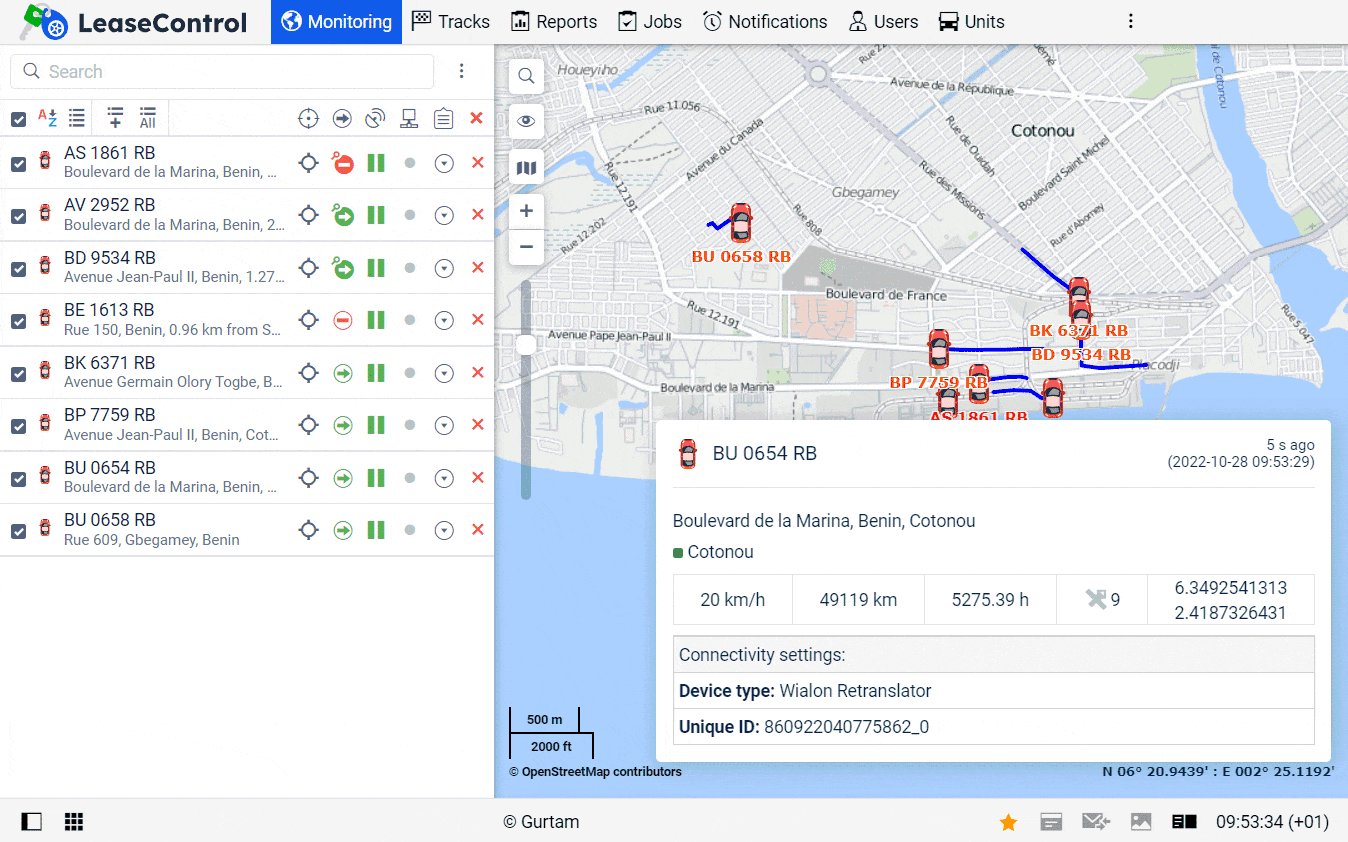The image size is (1348, 842).
Task: Select the Monitoring tab
Action: coord(336,22)
